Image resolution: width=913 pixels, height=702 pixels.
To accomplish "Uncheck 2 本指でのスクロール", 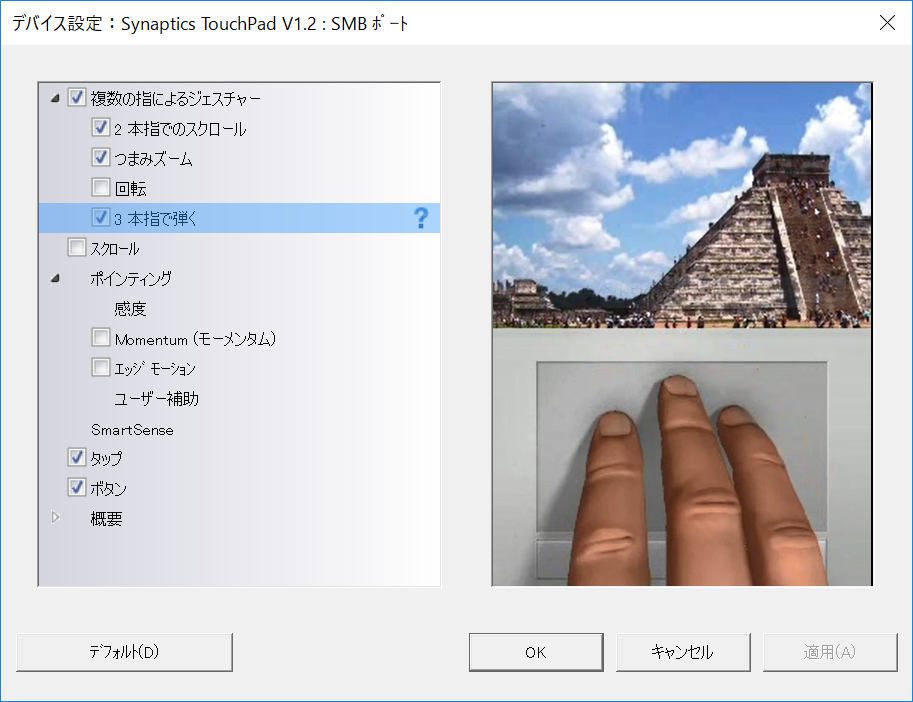I will pyautogui.click(x=100, y=127).
